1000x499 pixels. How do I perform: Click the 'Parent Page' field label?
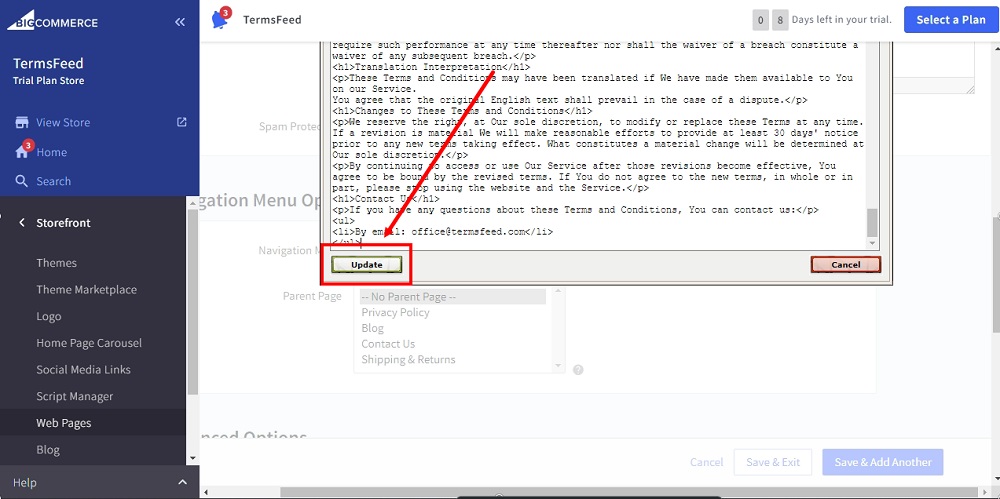coord(312,296)
